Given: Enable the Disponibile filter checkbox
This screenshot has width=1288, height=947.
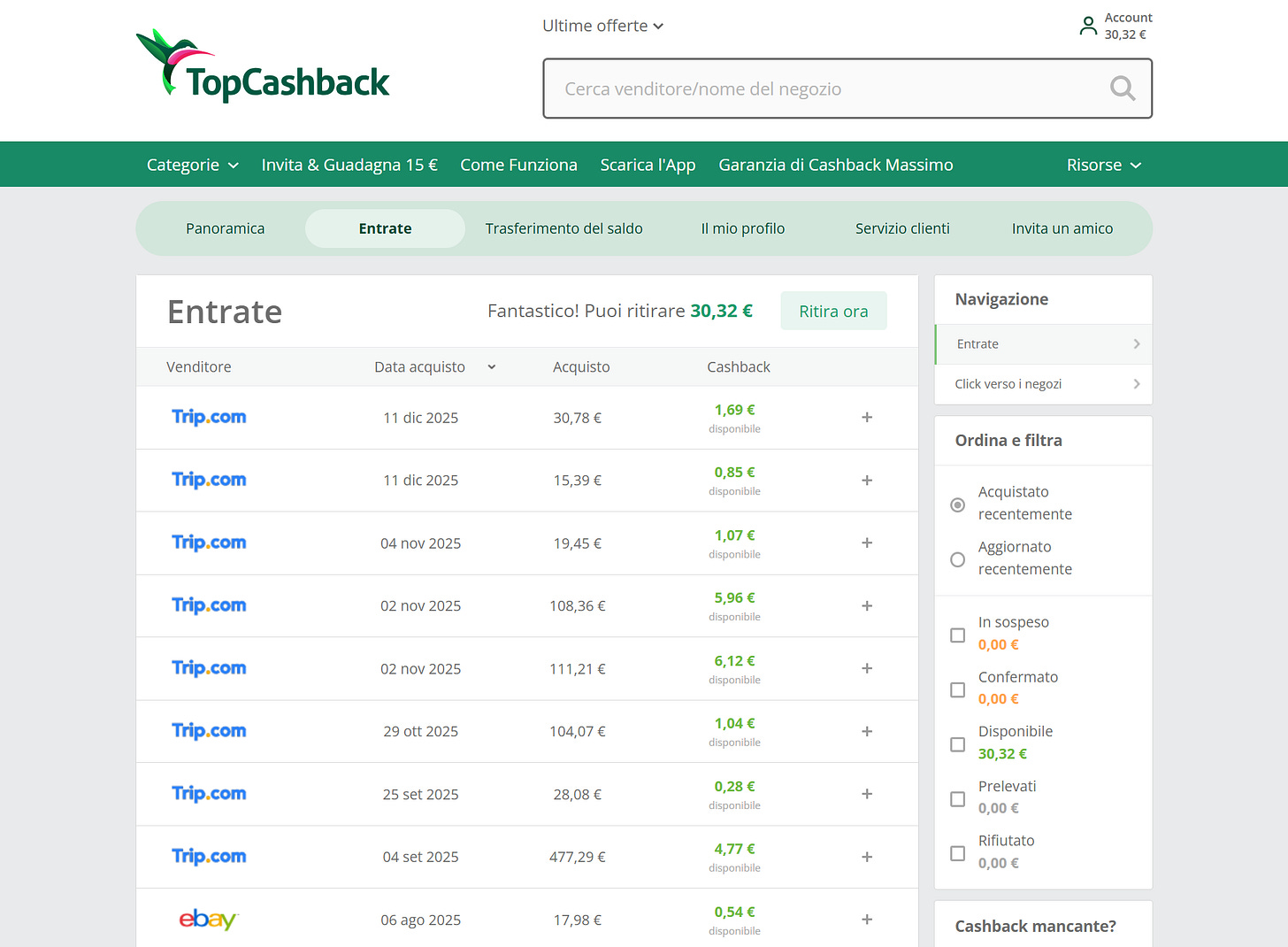Looking at the screenshot, I should (957, 744).
